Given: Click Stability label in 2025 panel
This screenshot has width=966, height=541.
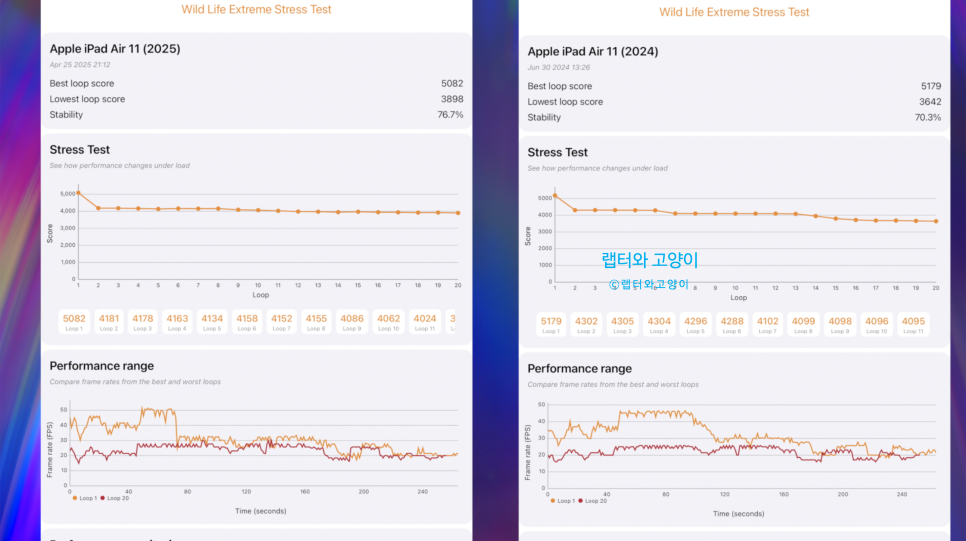Looking at the screenshot, I should pyautogui.click(x=66, y=115).
